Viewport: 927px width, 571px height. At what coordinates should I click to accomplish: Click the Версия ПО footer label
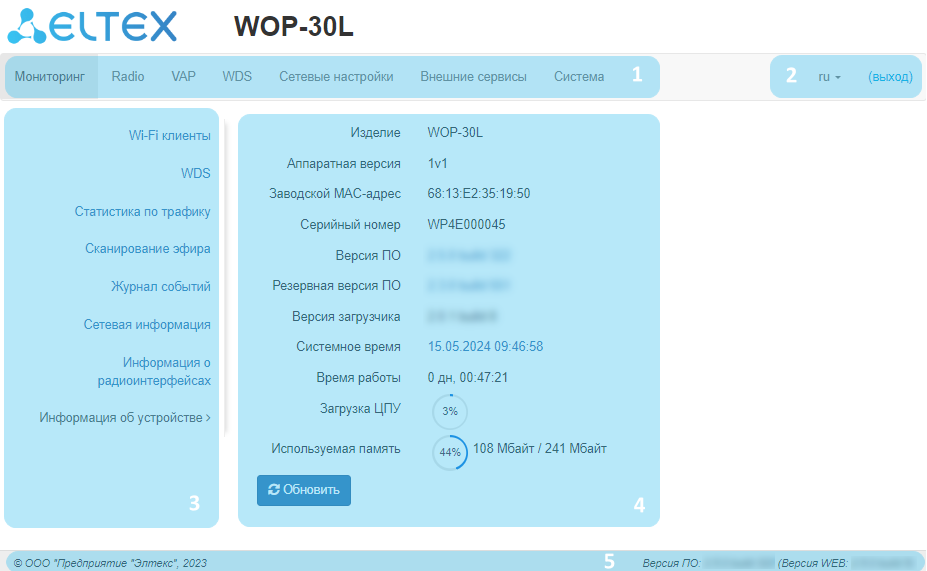click(672, 563)
